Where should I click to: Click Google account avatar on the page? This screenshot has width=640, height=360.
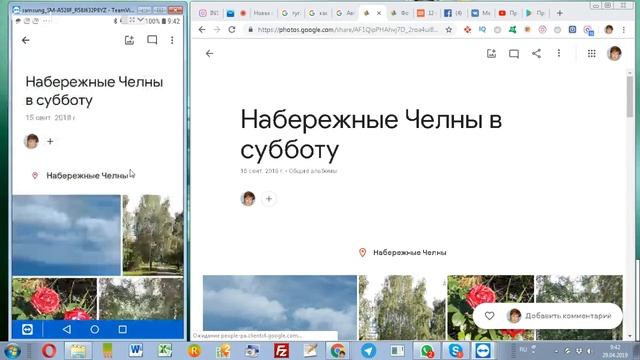614,53
